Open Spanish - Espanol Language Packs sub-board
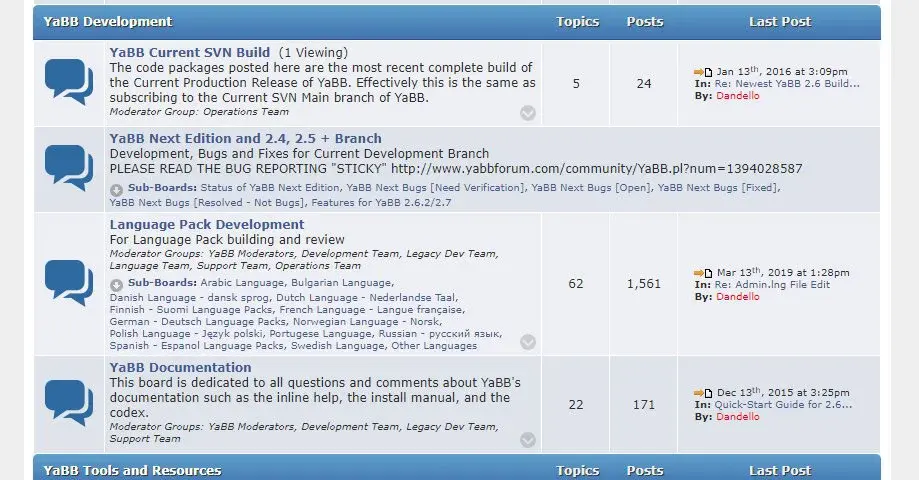The width and height of the screenshot is (919, 480). point(196,346)
